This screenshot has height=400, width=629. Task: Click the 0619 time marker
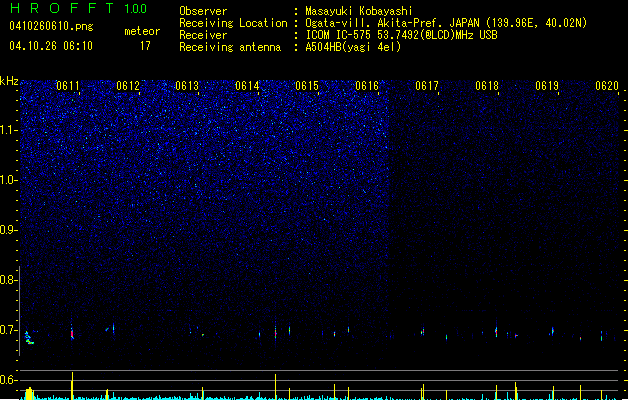[x=547, y=85]
